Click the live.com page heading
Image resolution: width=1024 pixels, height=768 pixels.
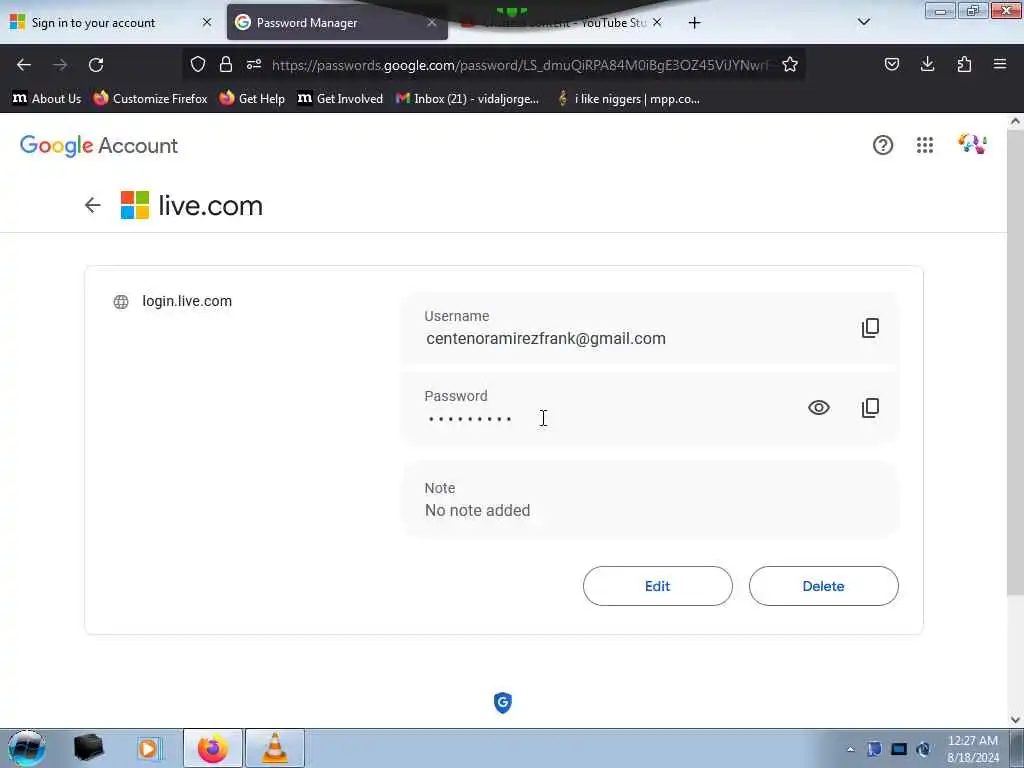[211, 206]
